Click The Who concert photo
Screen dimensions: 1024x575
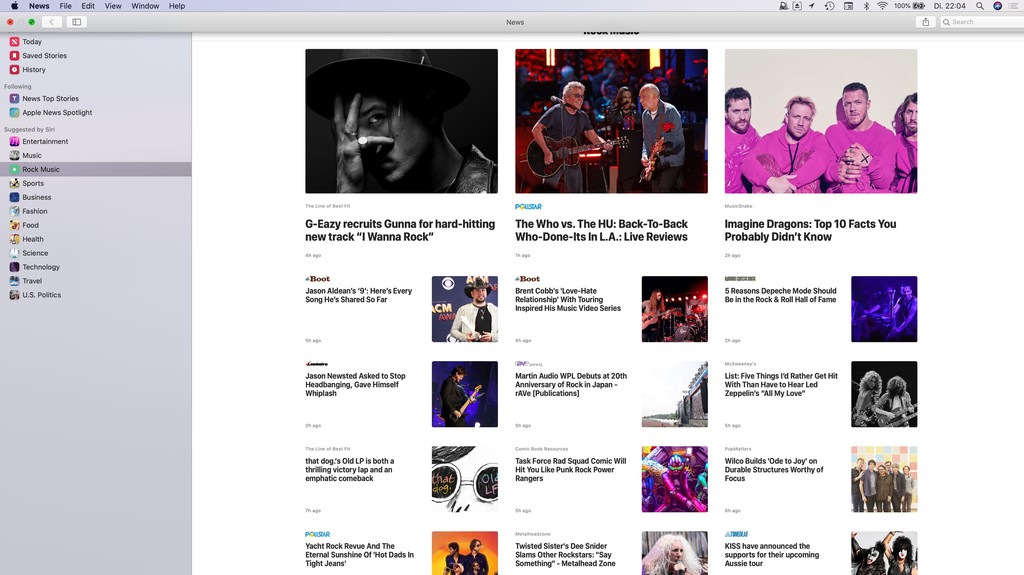pyautogui.click(x=611, y=121)
